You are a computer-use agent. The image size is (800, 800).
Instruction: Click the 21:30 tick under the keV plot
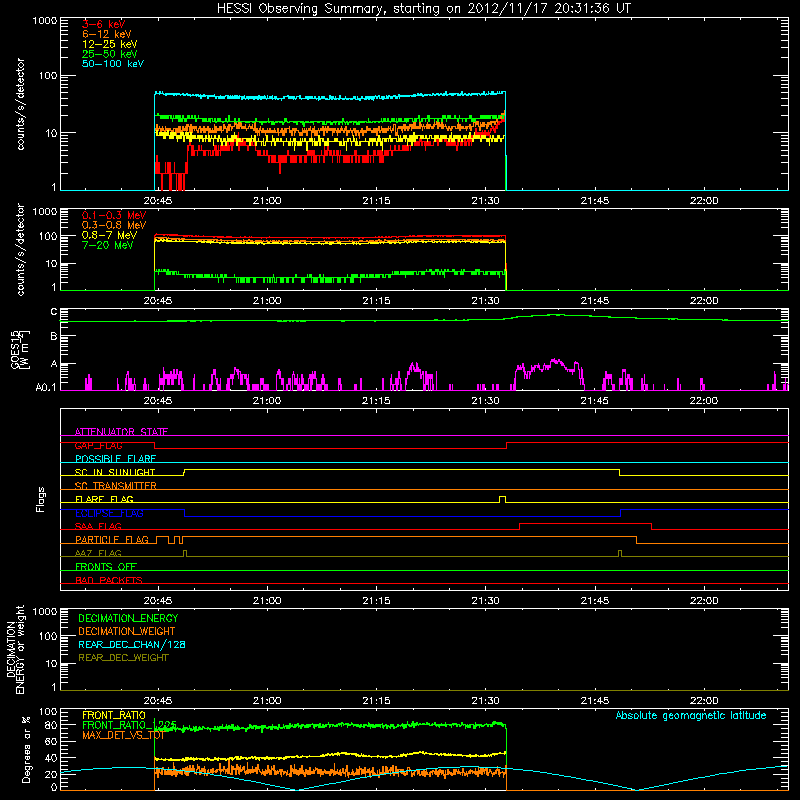coord(485,201)
